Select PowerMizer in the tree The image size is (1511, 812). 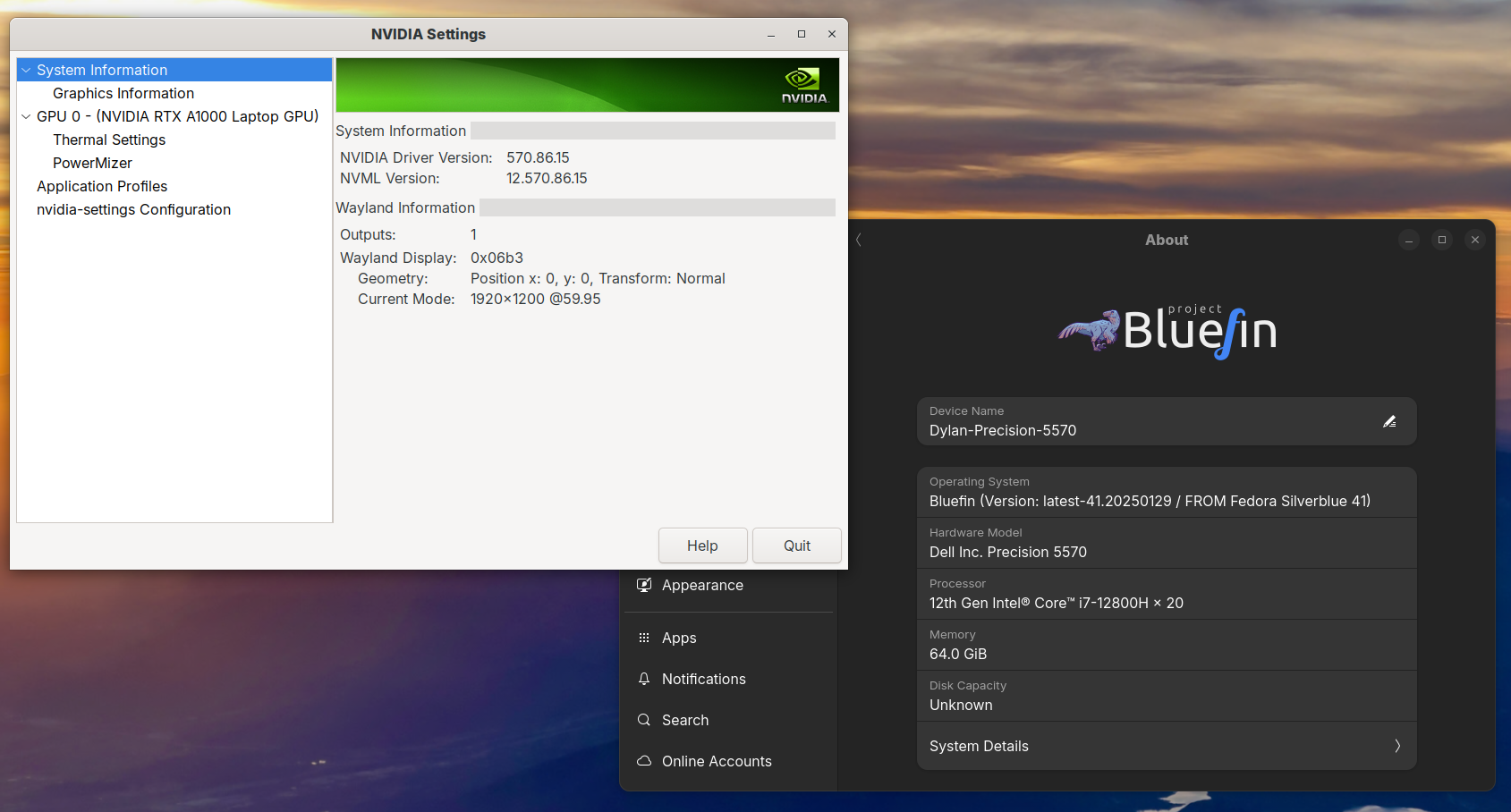(92, 163)
